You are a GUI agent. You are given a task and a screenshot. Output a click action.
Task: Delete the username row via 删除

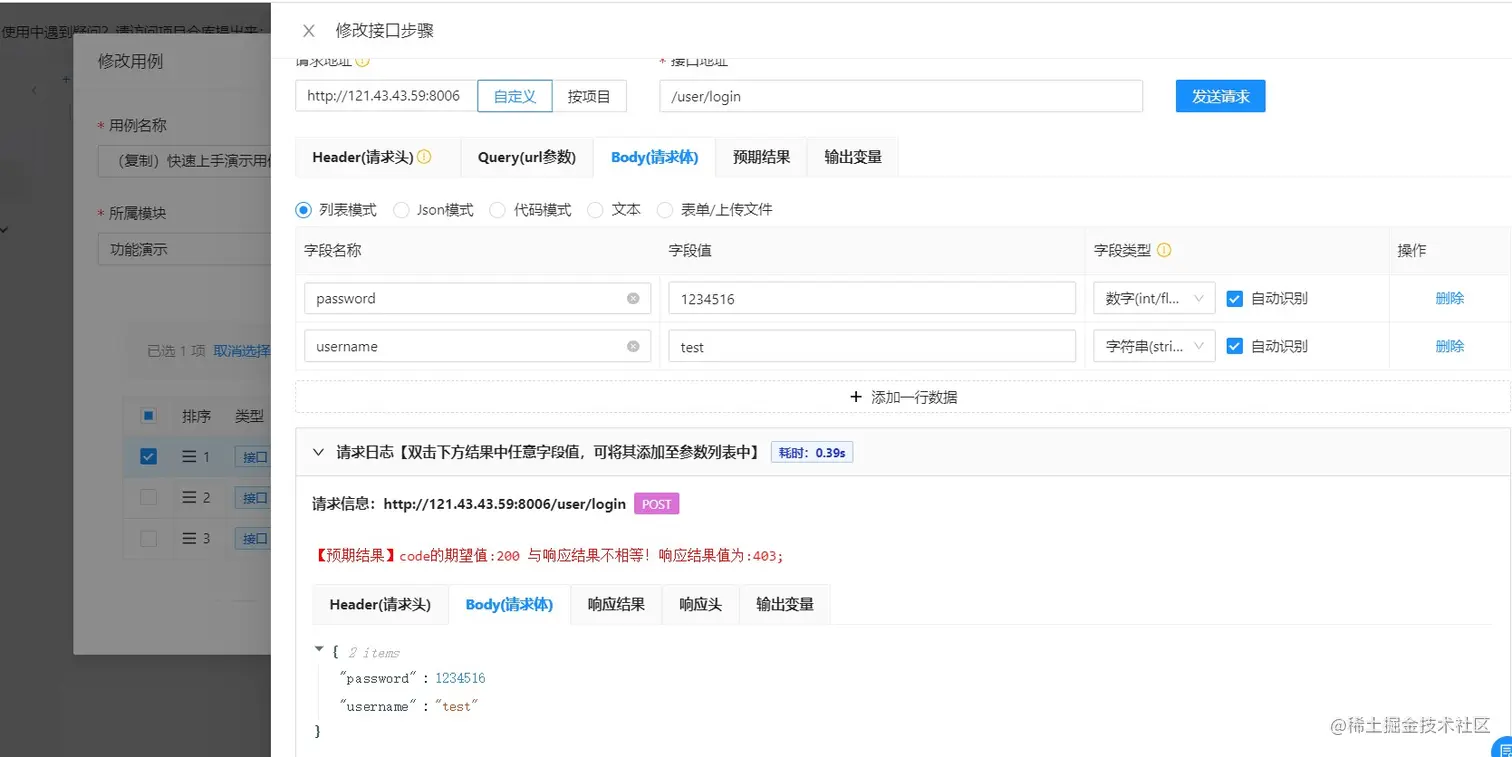pos(1449,346)
